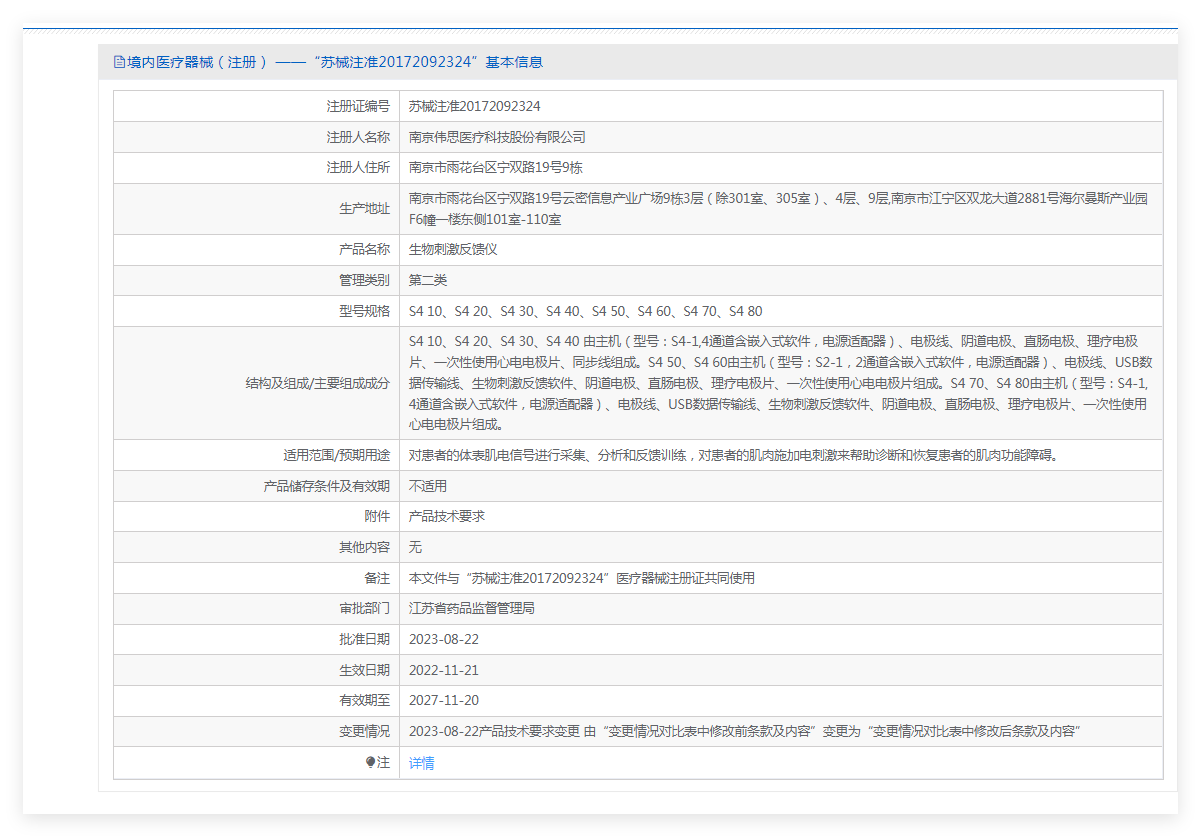Click the 适用范围/预期用途 label cell
This screenshot has height=837, width=1201.
point(256,455)
